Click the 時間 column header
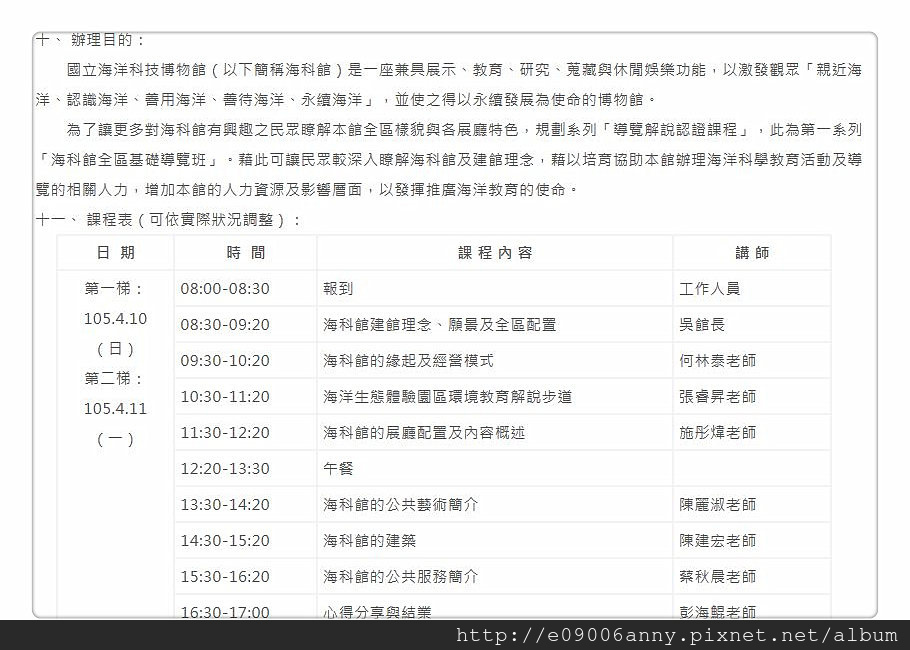Image resolution: width=910 pixels, height=650 pixels. 245,252
